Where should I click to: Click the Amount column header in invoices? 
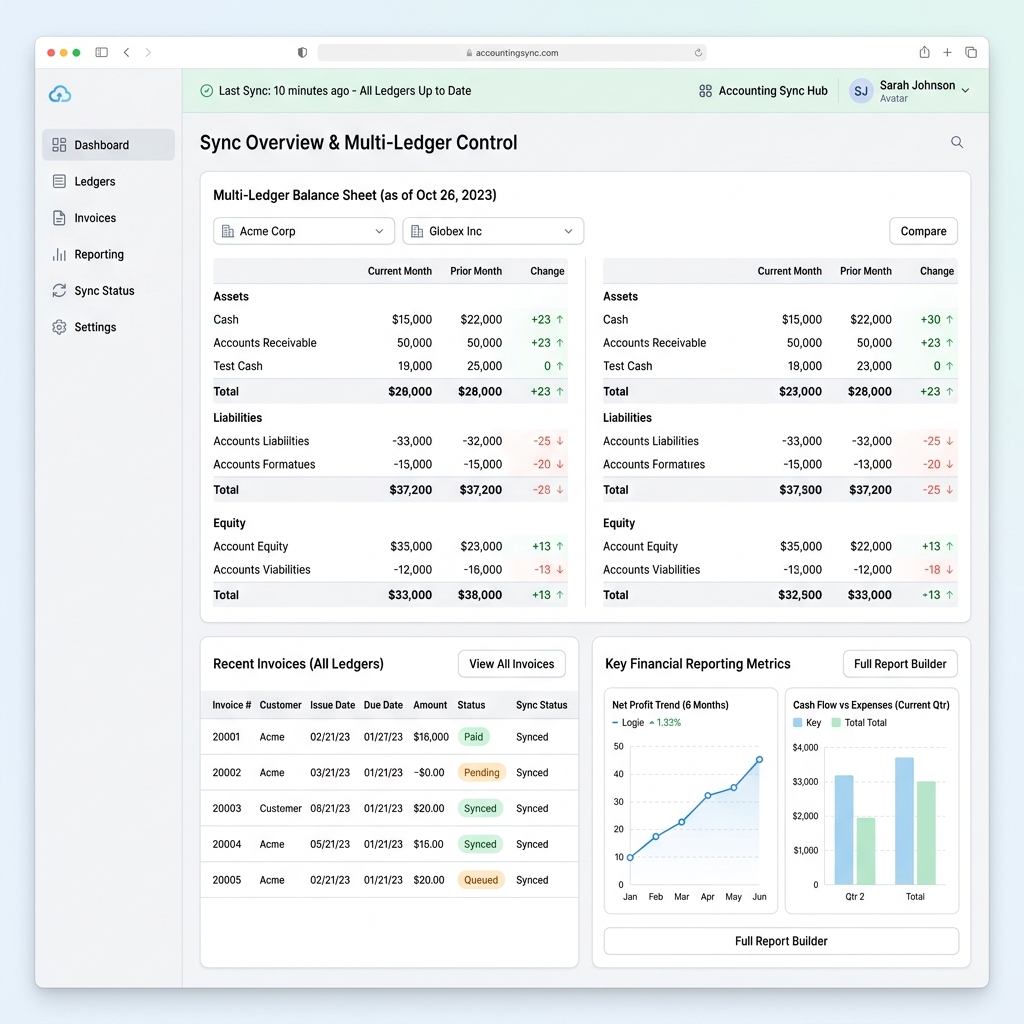tap(430, 705)
